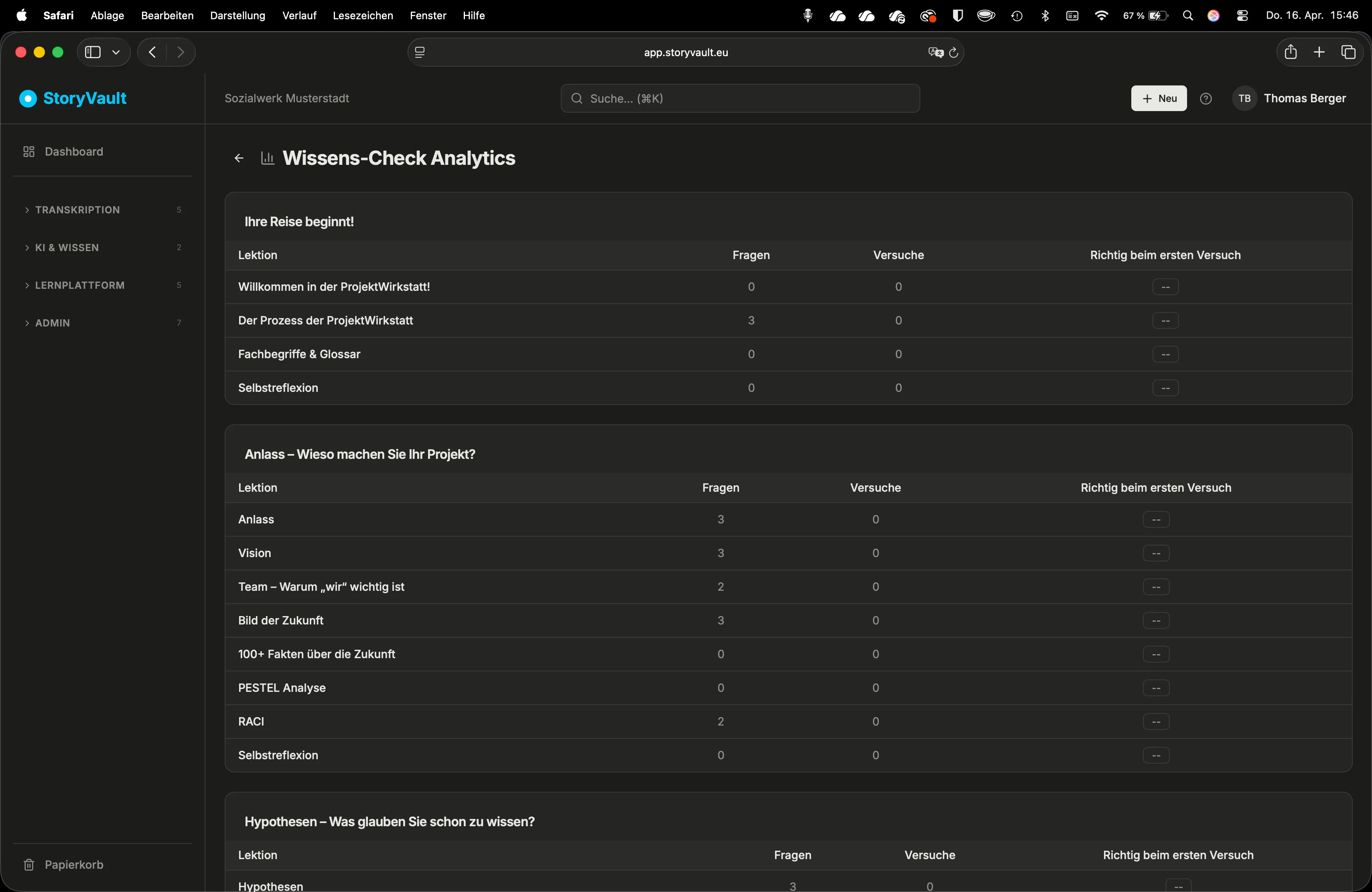The width and height of the screenshot is (1372, 892).
Task: Open Wi-Fi menu bar icon
Action: click(x=1101, y=16)
